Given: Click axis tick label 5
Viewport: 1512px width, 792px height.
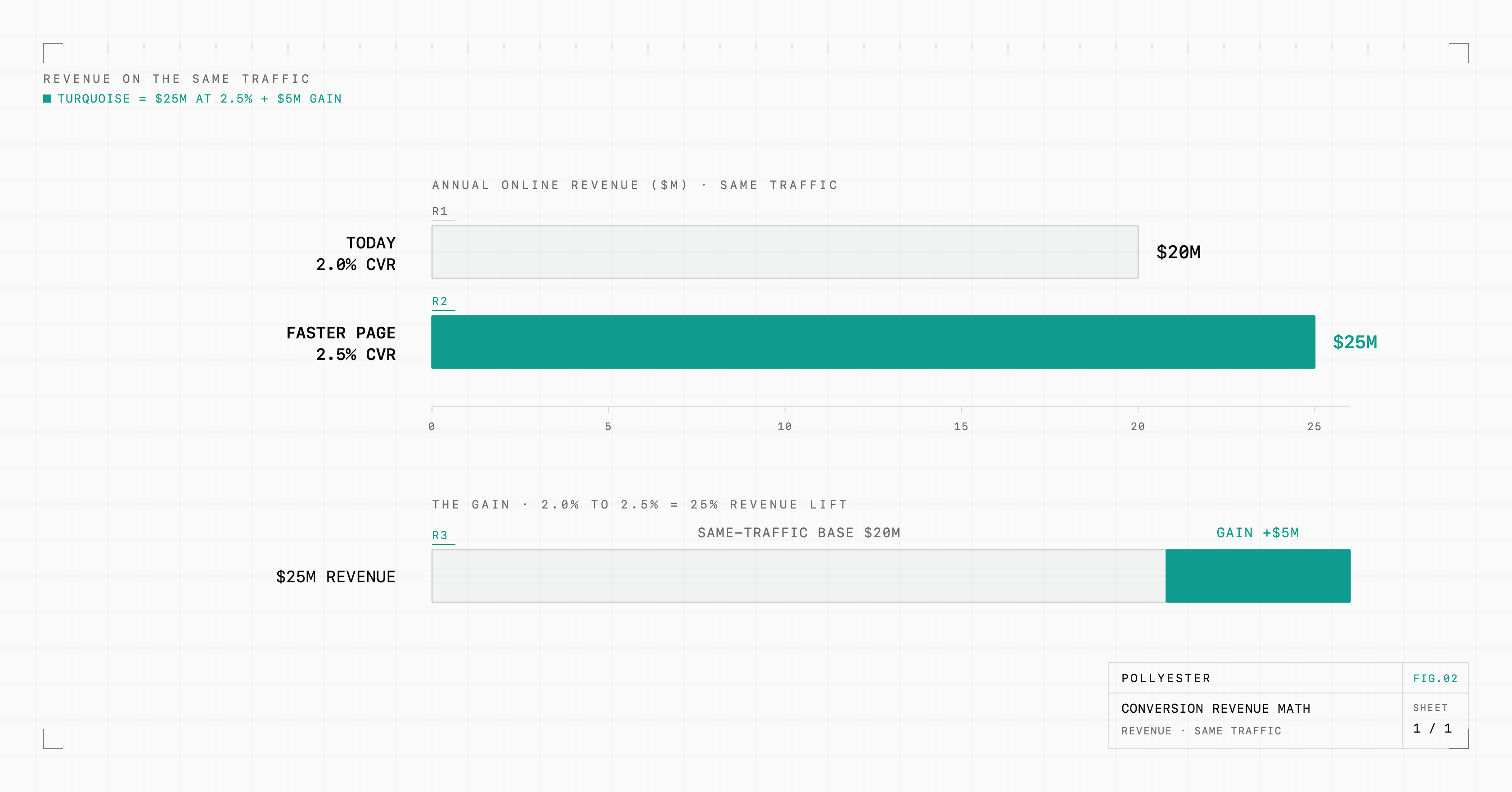Looking at the screenshot, I should tap(609, 427).
